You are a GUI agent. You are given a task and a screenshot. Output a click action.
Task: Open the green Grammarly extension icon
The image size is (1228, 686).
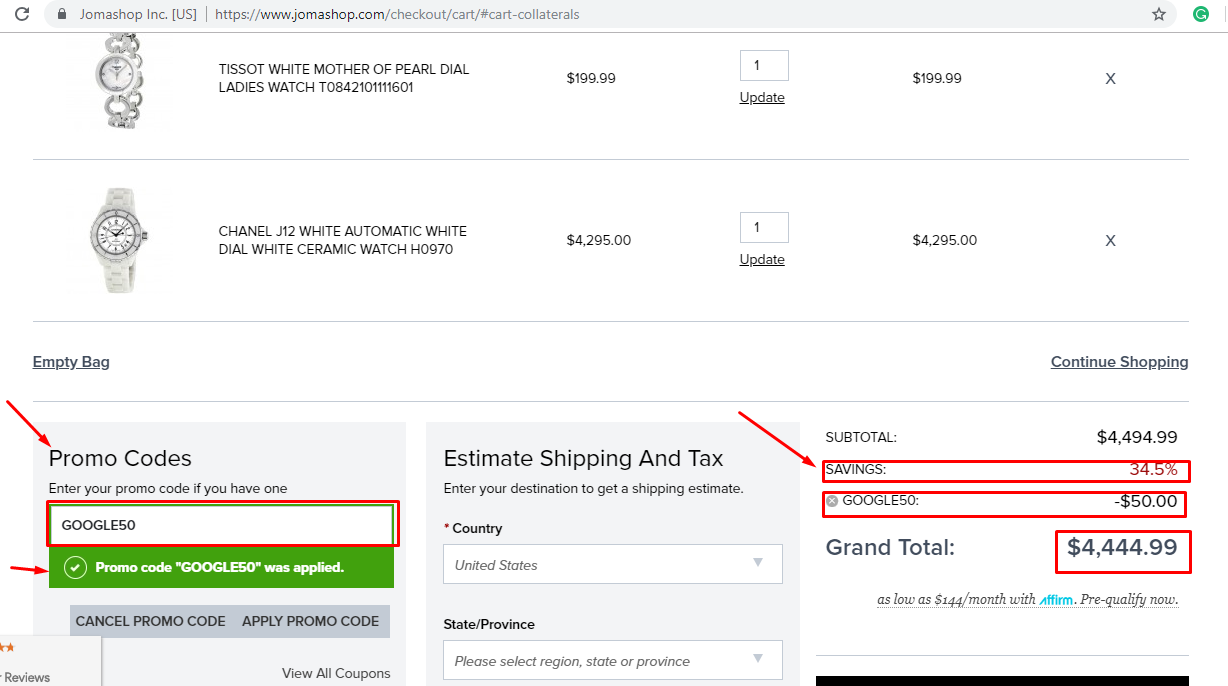pyautogui.click(x=1201, y=14)
